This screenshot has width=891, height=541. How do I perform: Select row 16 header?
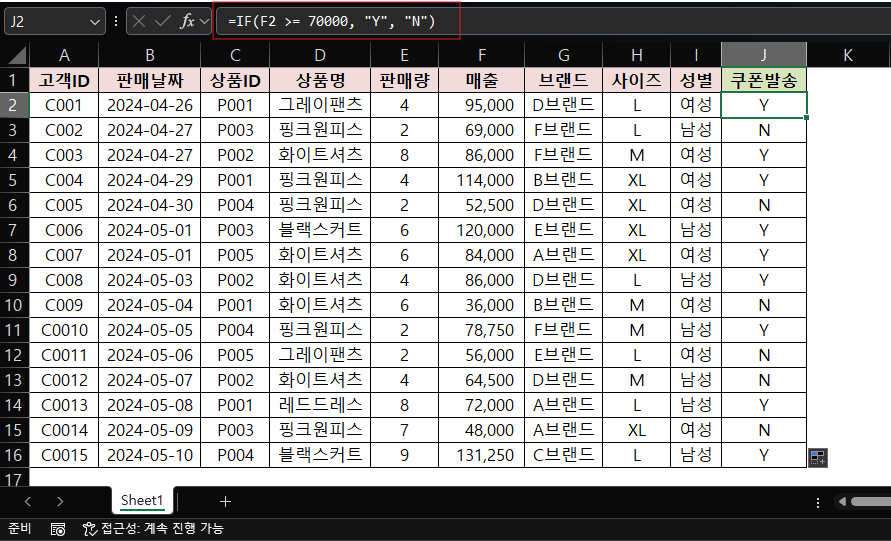click(x=14, y=455)
